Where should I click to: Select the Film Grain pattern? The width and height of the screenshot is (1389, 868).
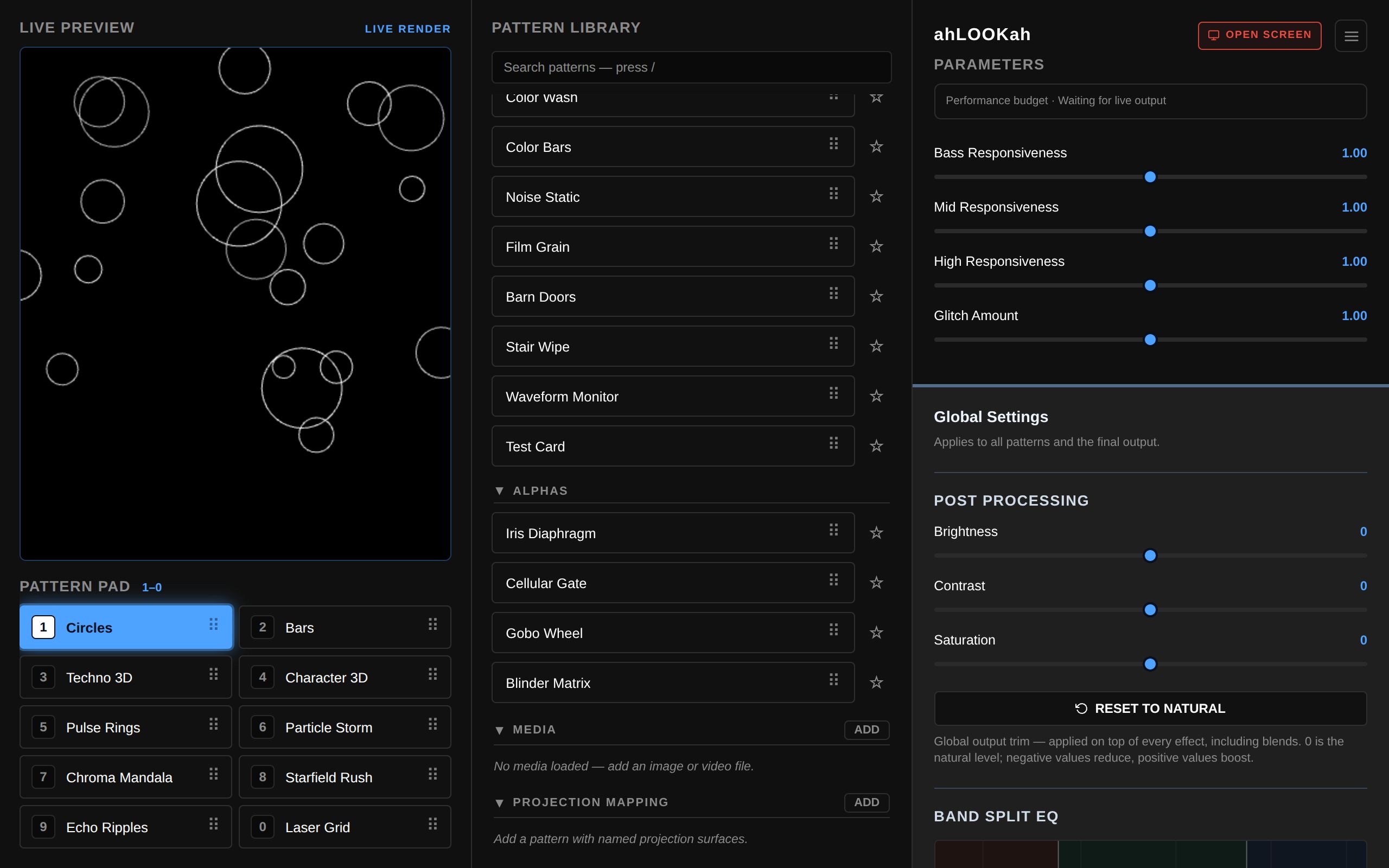coord(673,246)
